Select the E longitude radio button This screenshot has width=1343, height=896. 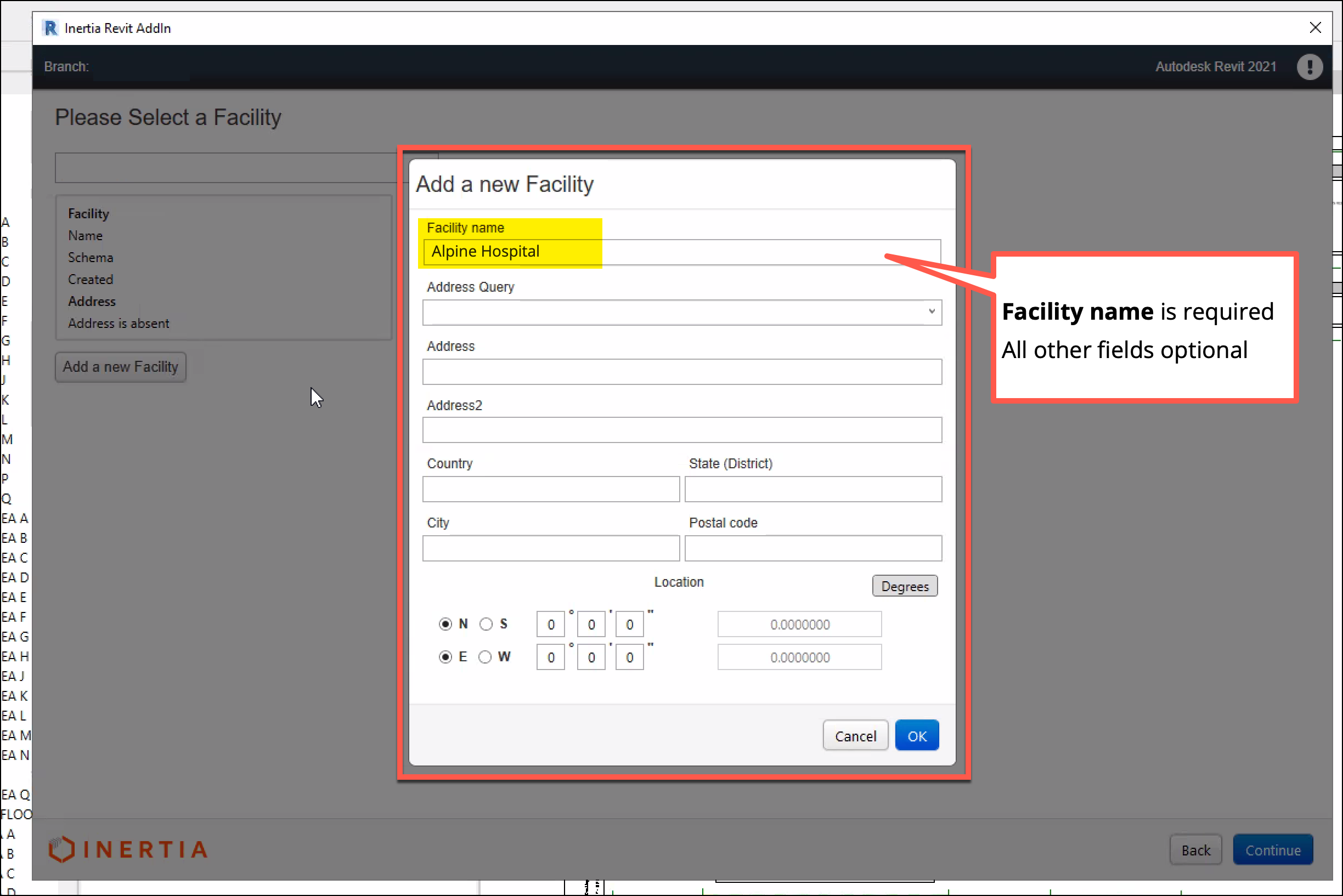(445, 657)
